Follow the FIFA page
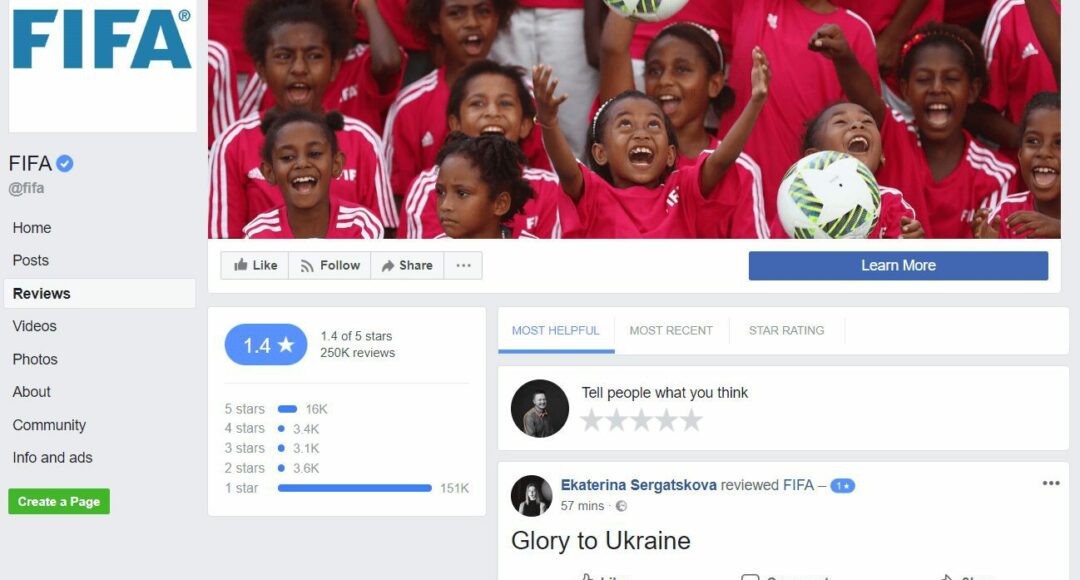Image resolution: width=1080 pixels, height=580 pixels. 330,265
